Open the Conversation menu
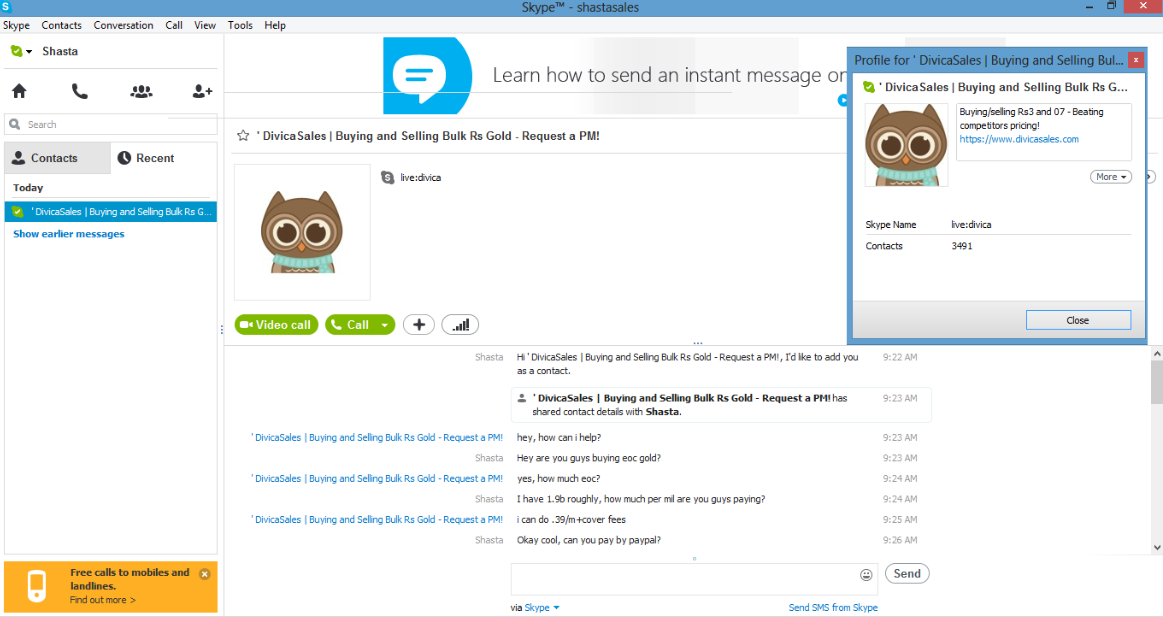The height and width of the screenshot is (617, 1163). point(123,25)
